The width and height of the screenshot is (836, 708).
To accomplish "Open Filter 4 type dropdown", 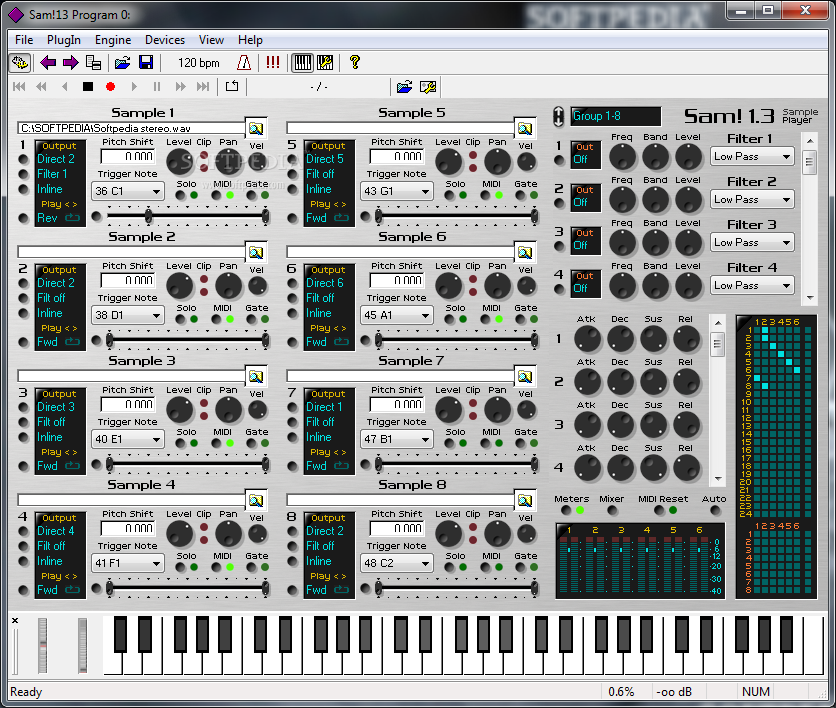I will (752, 286).
